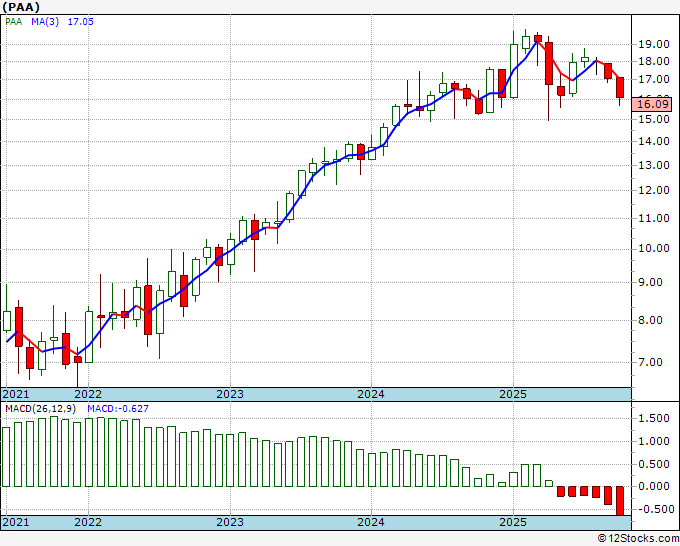Click the 7.00 price axis label
Viewport: 680px width, 546px height.
[657, 362]
